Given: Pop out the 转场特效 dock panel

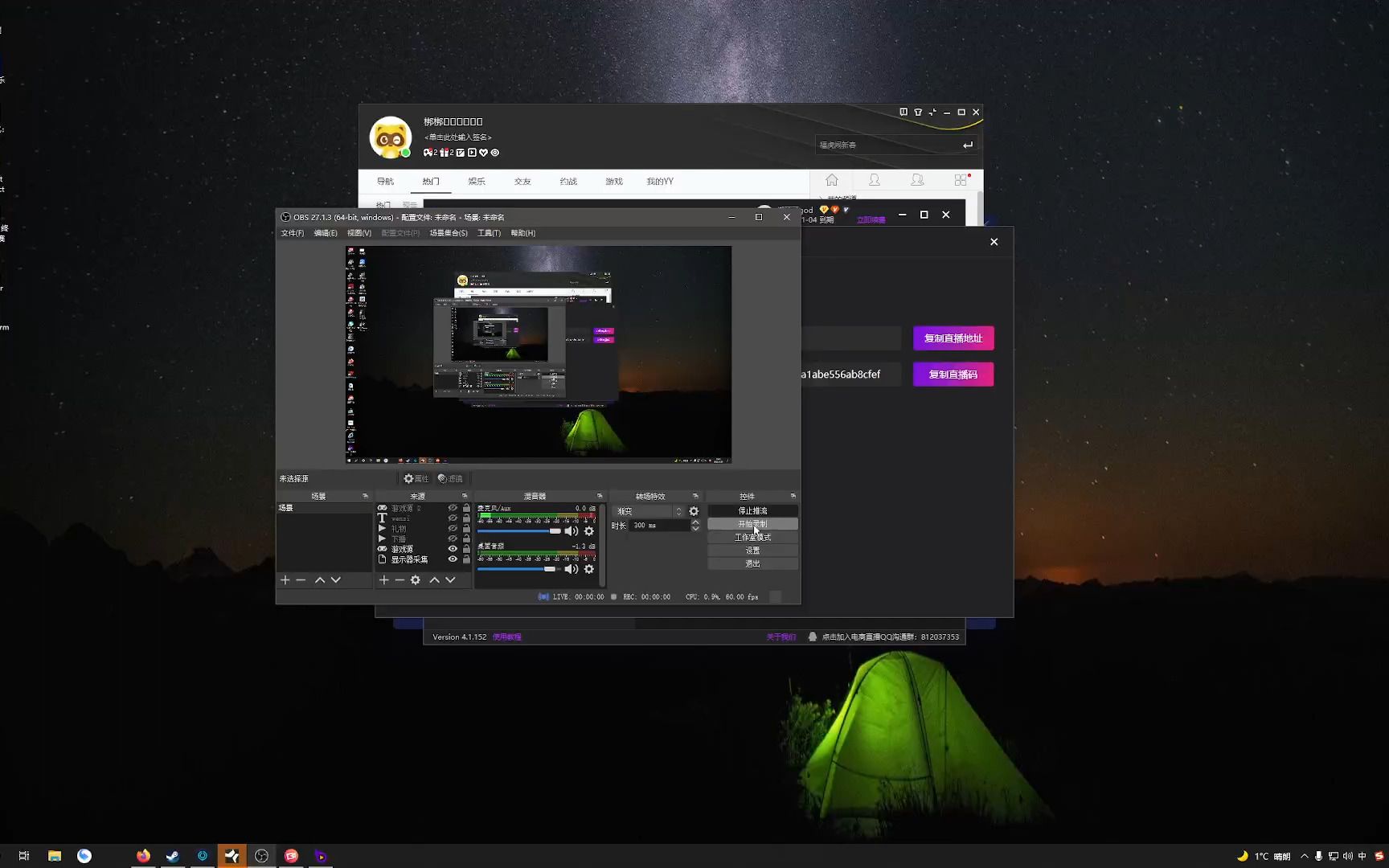Looking at the screenshot, I should [695, 496].
